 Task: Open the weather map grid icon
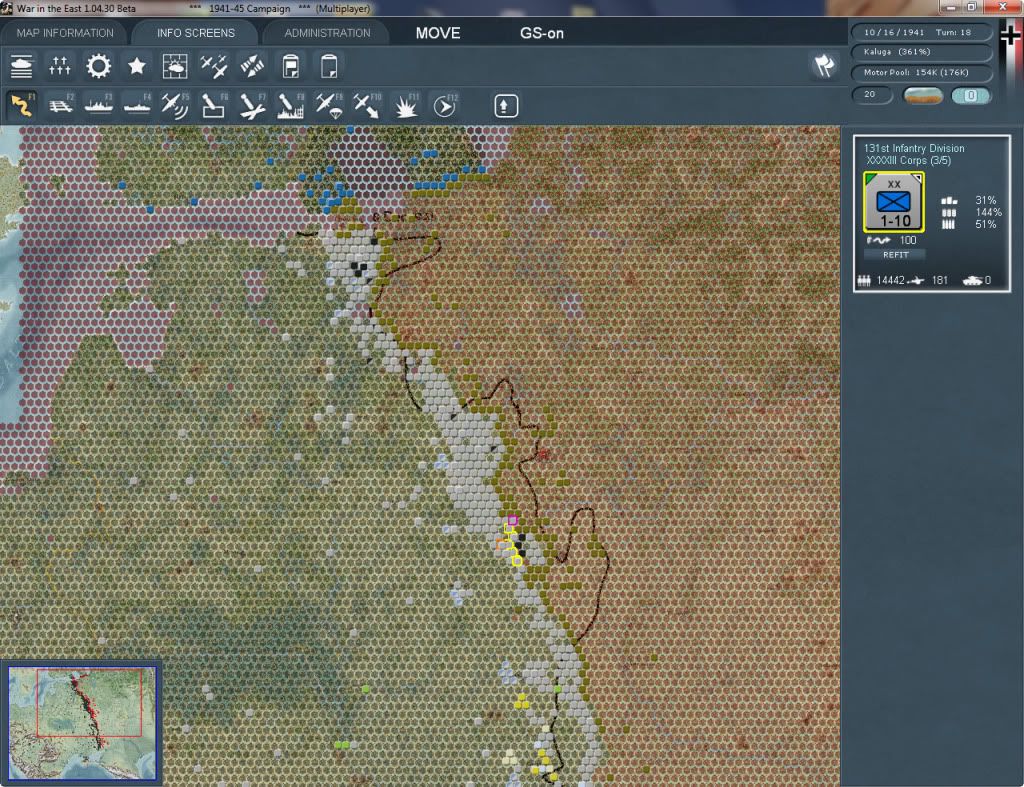coord(174,66)
